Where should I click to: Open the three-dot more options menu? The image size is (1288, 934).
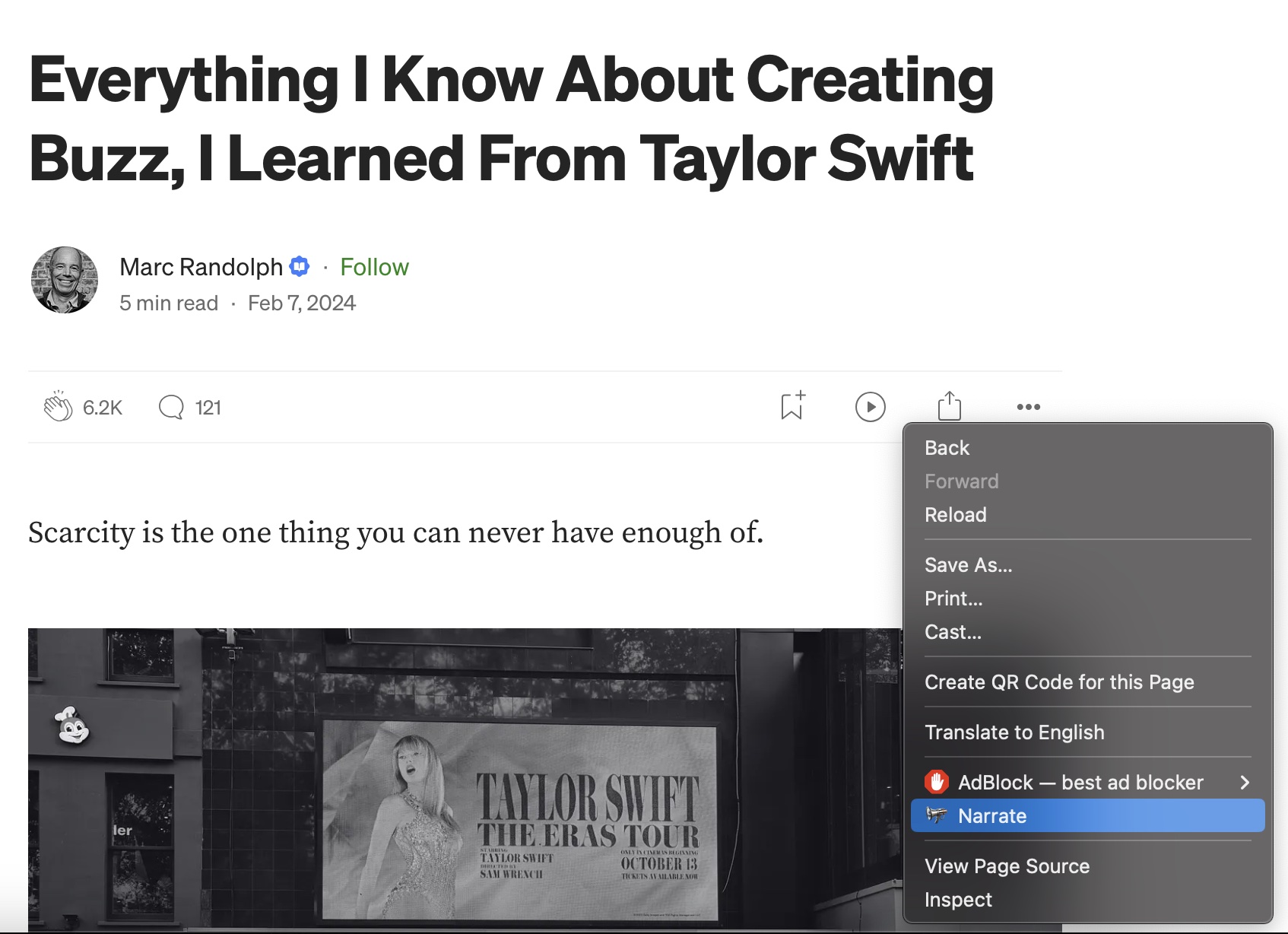[x=1028, y=407]
